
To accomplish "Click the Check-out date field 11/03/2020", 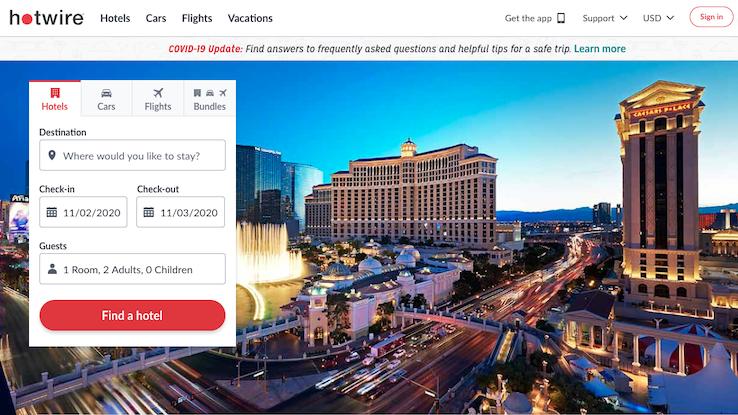I will pyautogui.click(x=181, y=212).
